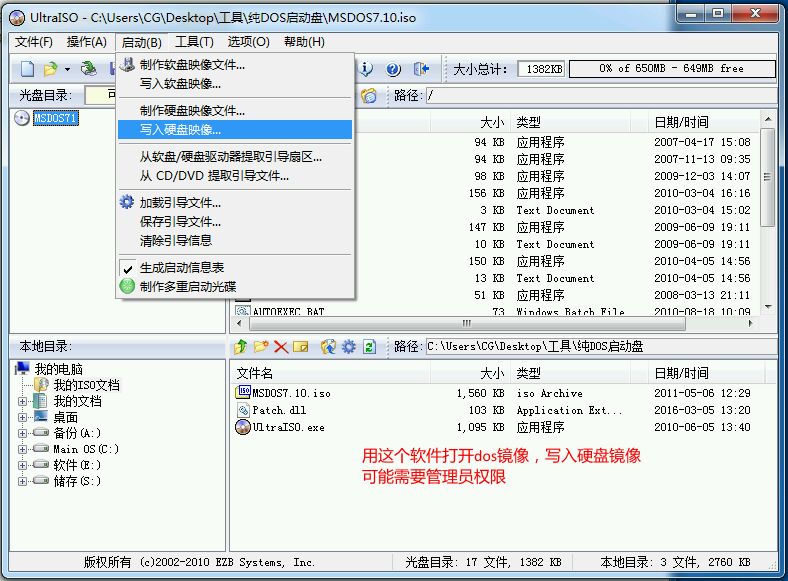This screenshot has height=581, width=788.
Task: Select 保存引导文件... menu entry
Action: pos(235,221)
